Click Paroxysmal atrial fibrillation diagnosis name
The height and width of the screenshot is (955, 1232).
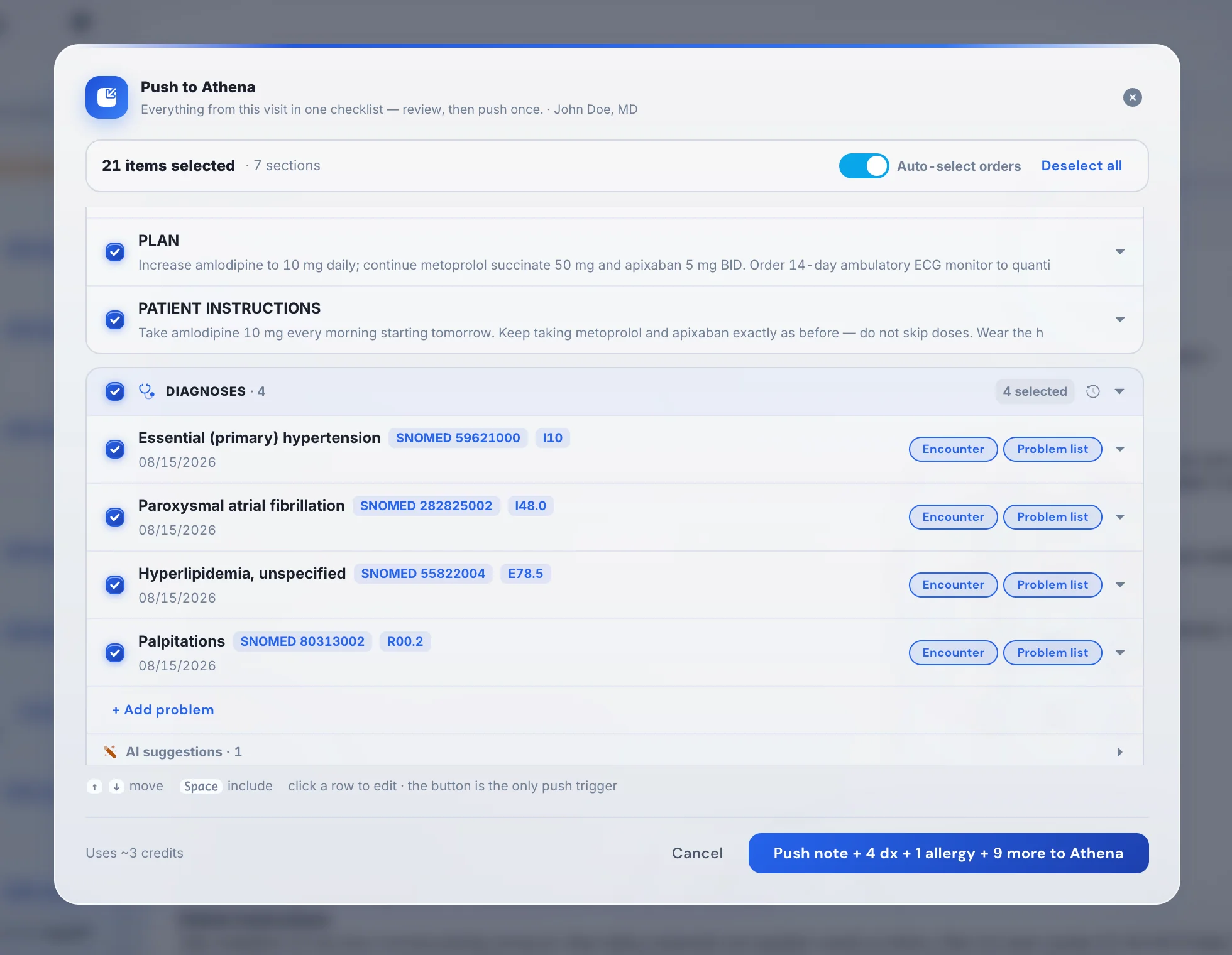(x=241, y=506)
